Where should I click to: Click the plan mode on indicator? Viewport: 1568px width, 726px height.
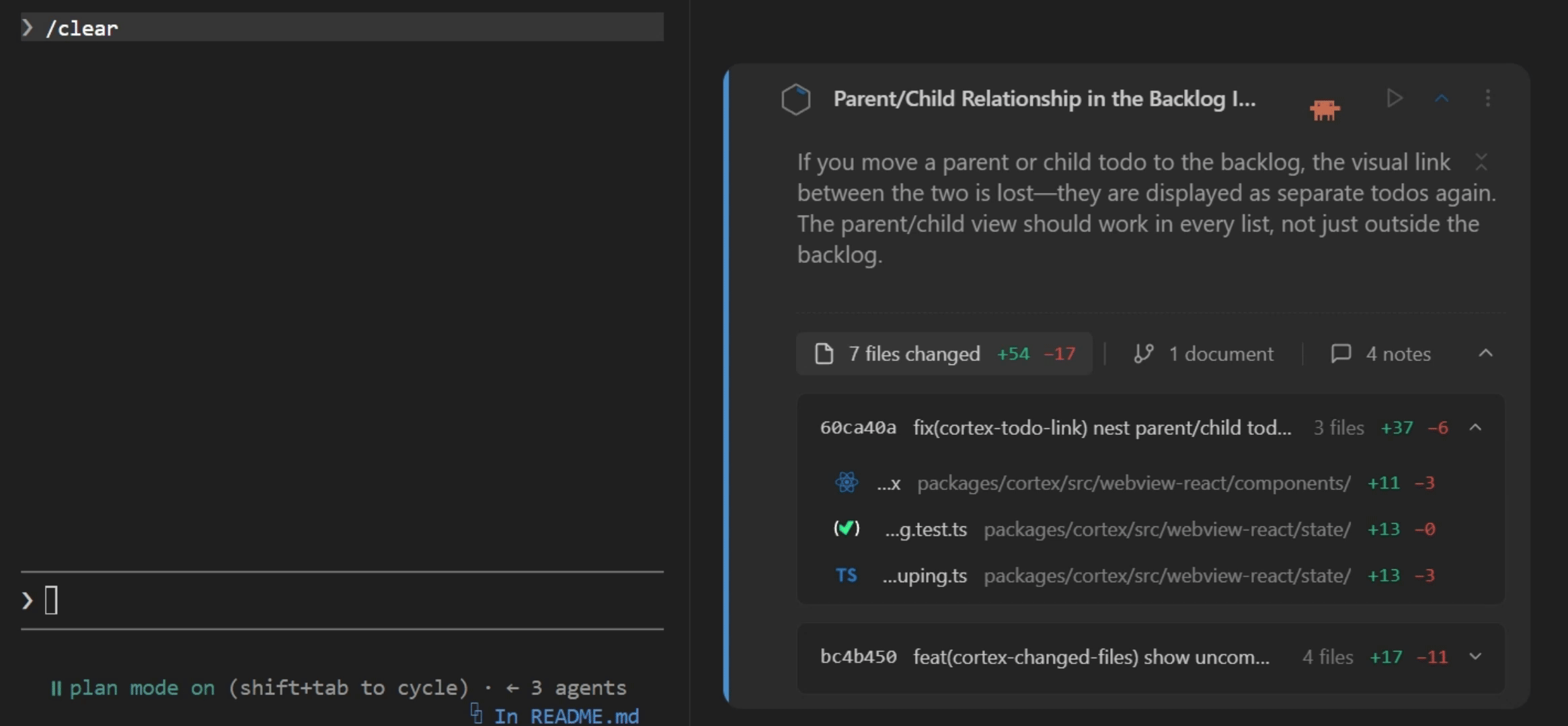[x=142, y=688]
